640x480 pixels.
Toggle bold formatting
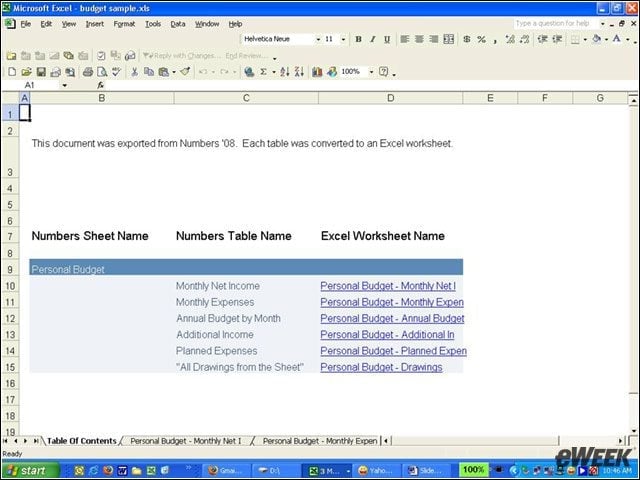358,39
